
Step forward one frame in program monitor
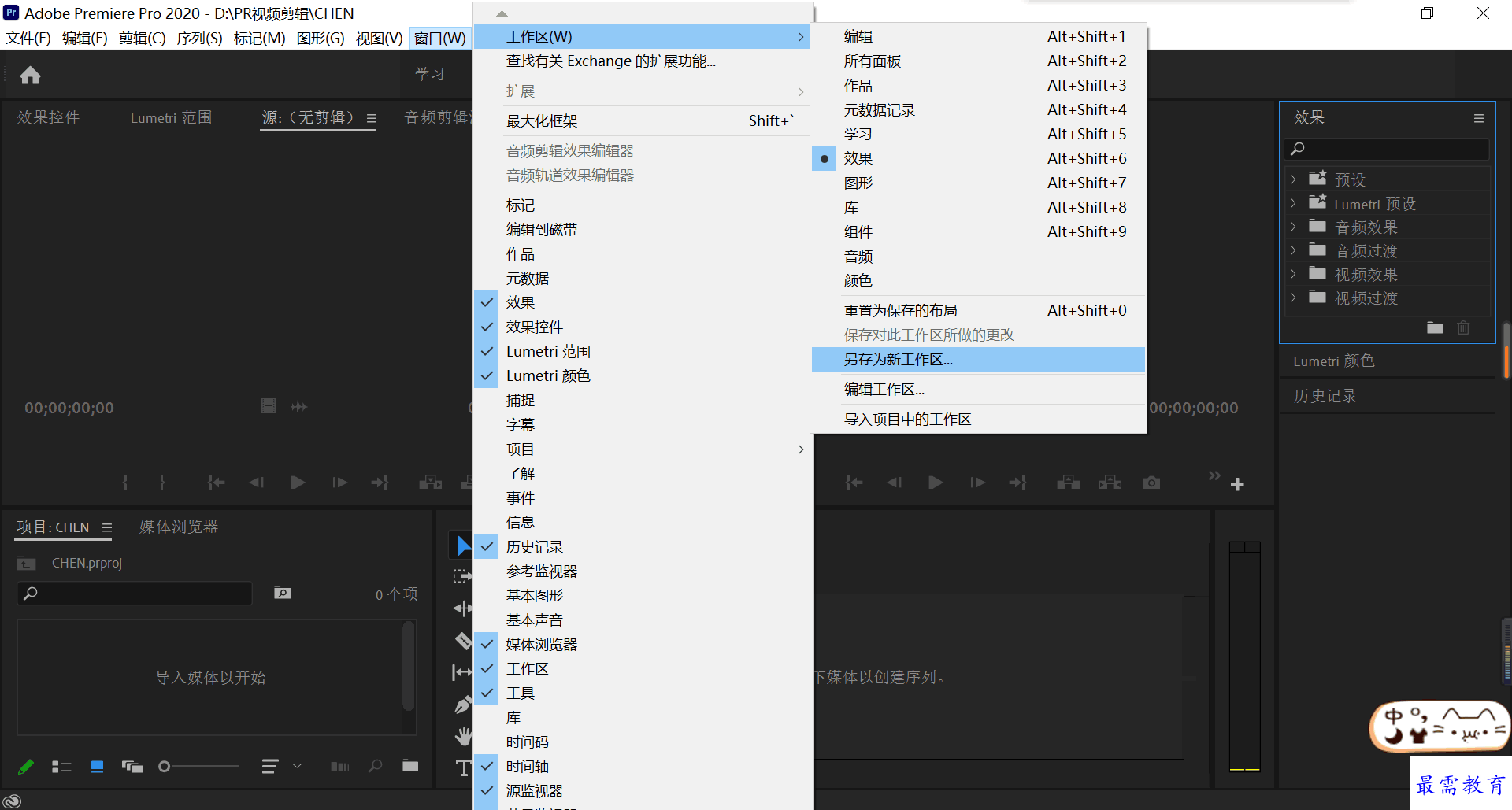tap(977, 483)
